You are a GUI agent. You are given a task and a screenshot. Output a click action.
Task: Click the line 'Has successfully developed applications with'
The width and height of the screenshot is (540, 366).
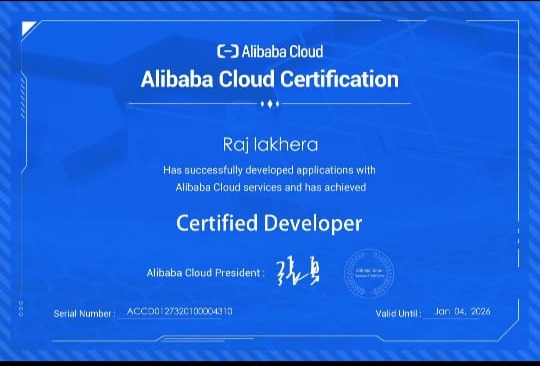click(269, 170)
